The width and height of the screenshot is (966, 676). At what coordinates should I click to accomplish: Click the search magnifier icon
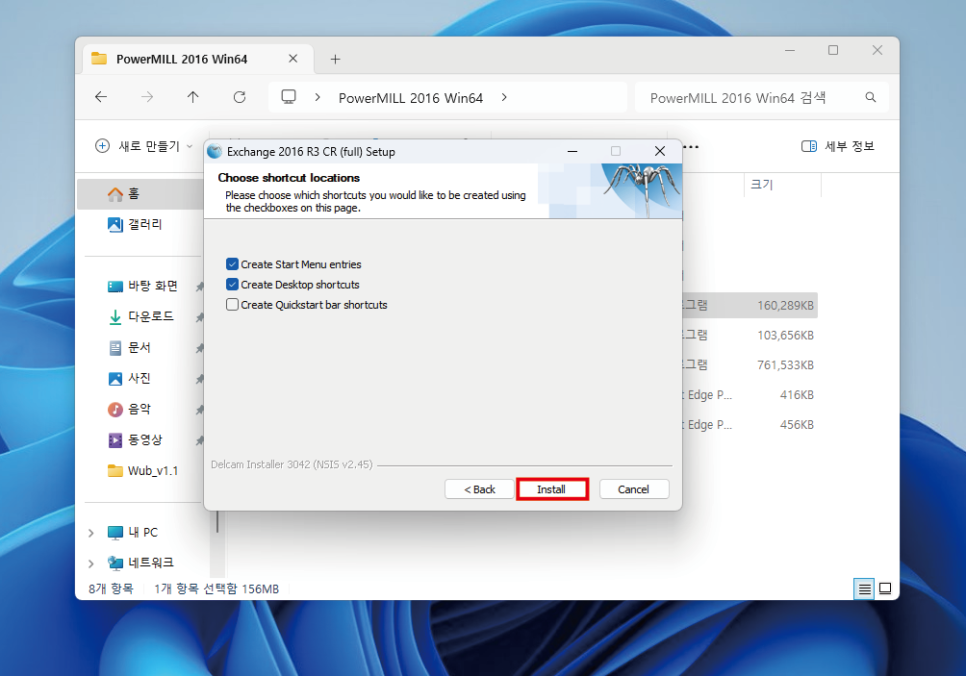pyautogui.click(x=871, y=97)
